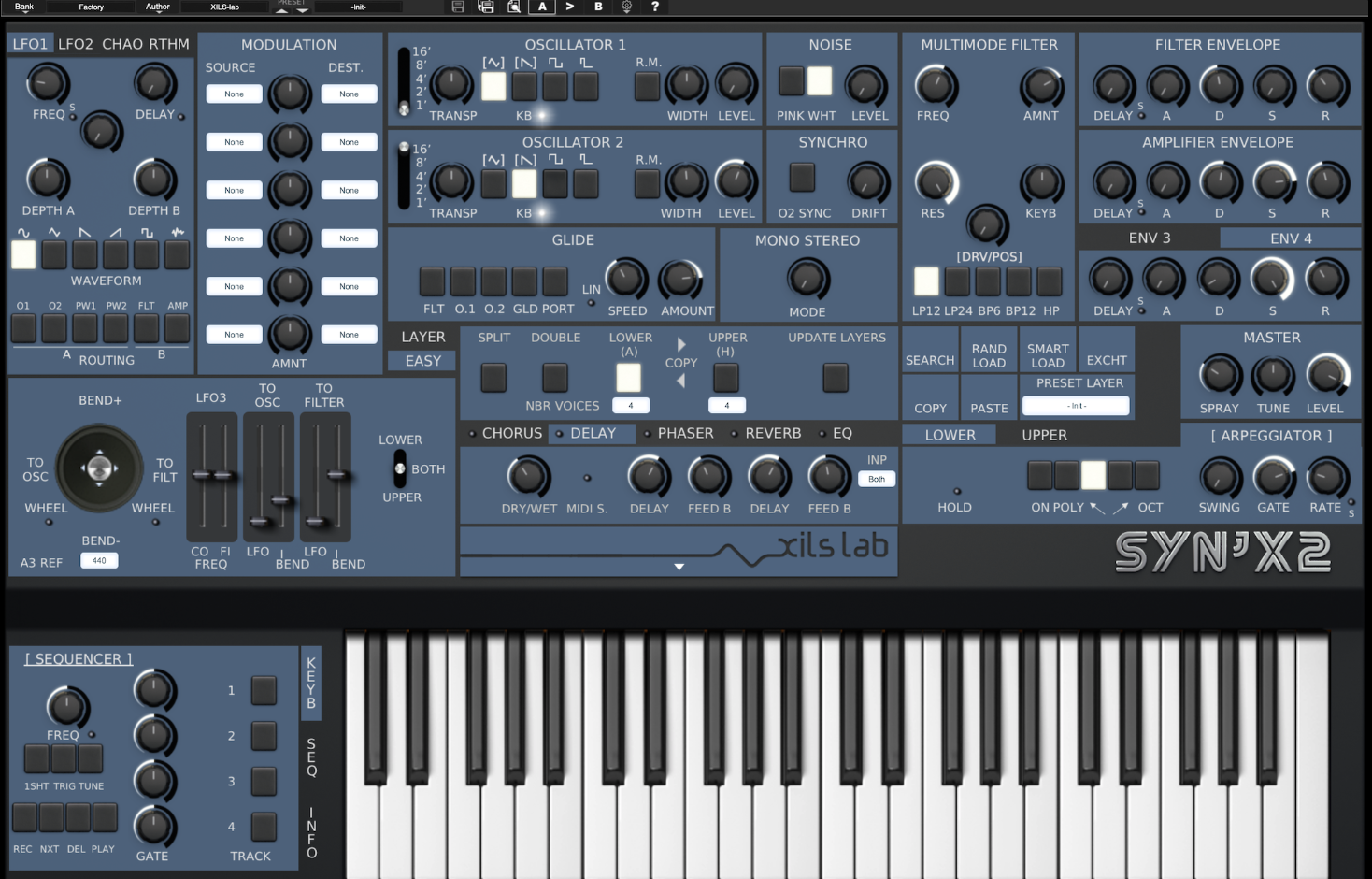Screen dimensions: 1372x879
Task: Select the LFO1 falling saw waveform button
Action: point(85,253)
